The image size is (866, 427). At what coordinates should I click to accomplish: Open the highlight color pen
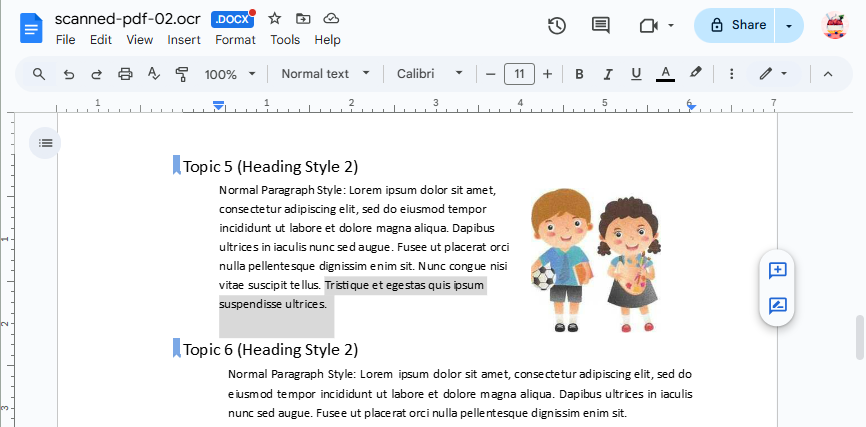(x=695, y=73)
